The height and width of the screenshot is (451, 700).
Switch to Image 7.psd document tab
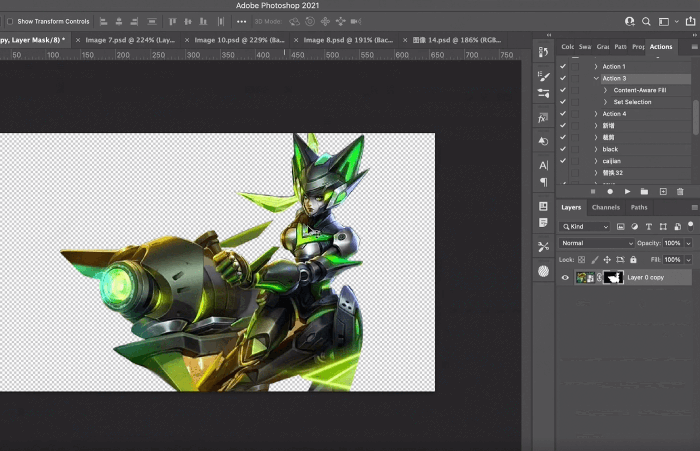pyautogui.click(x=130, y=40)
